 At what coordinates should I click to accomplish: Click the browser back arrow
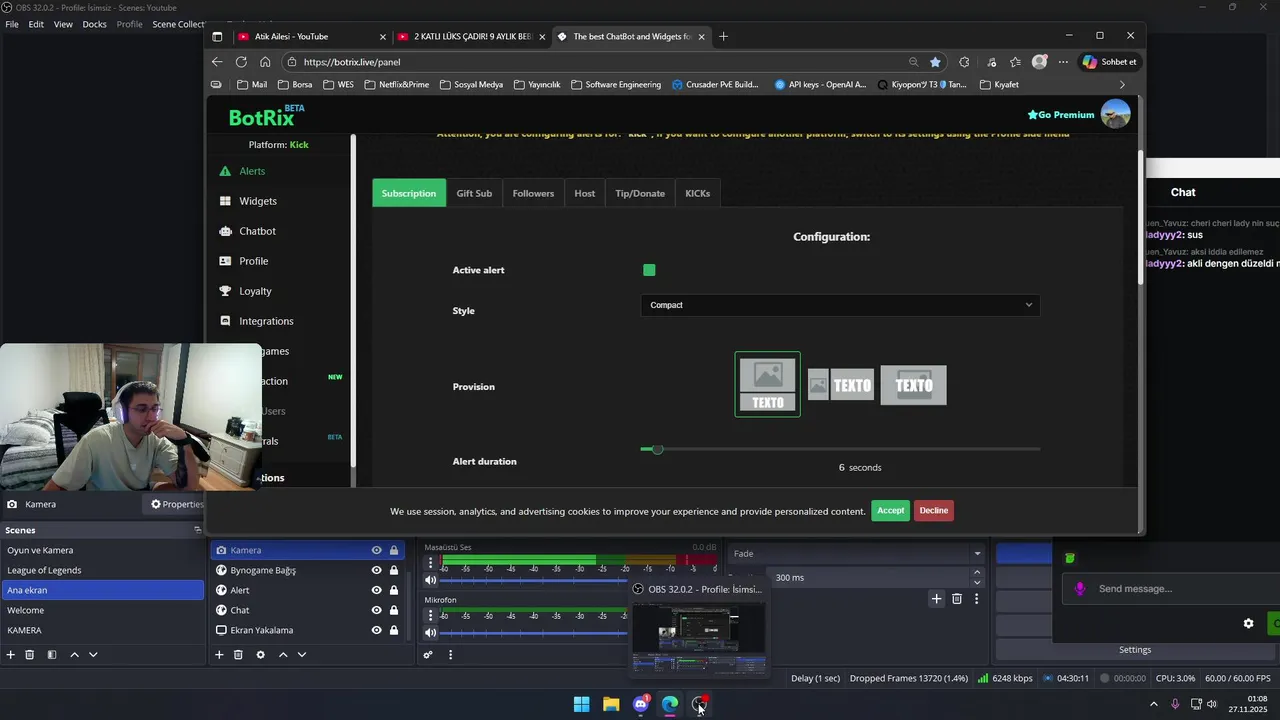pyautogui.click(x=217, y=62)
